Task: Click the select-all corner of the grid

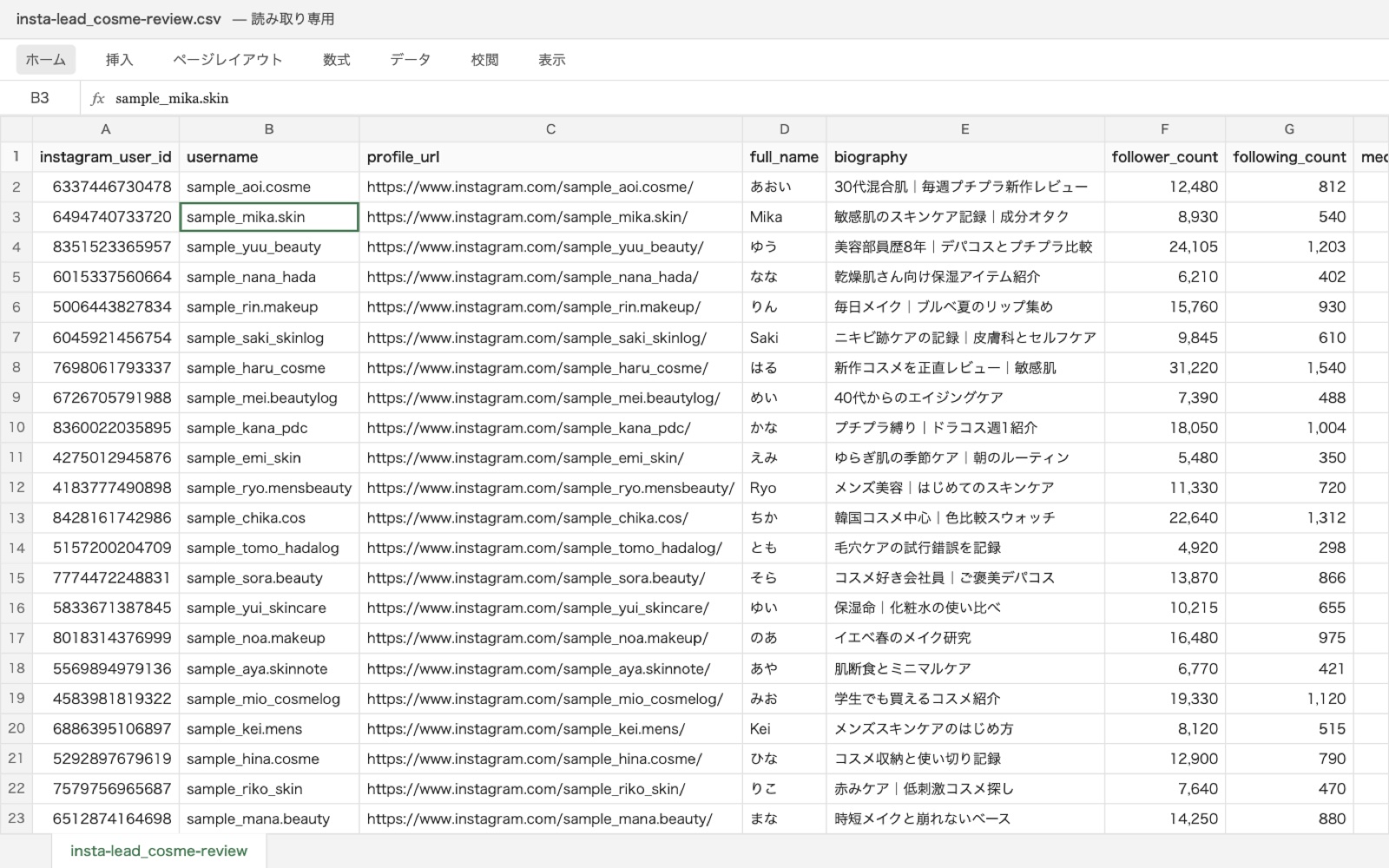Action: tap(16, 129)
